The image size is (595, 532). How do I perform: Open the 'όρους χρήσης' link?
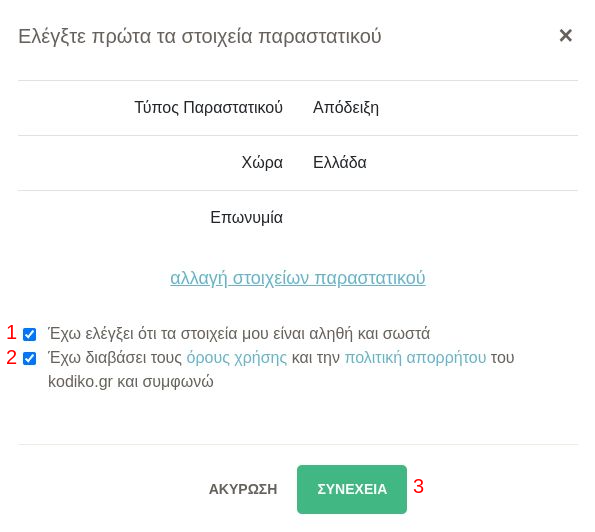(x=237, y=357)
